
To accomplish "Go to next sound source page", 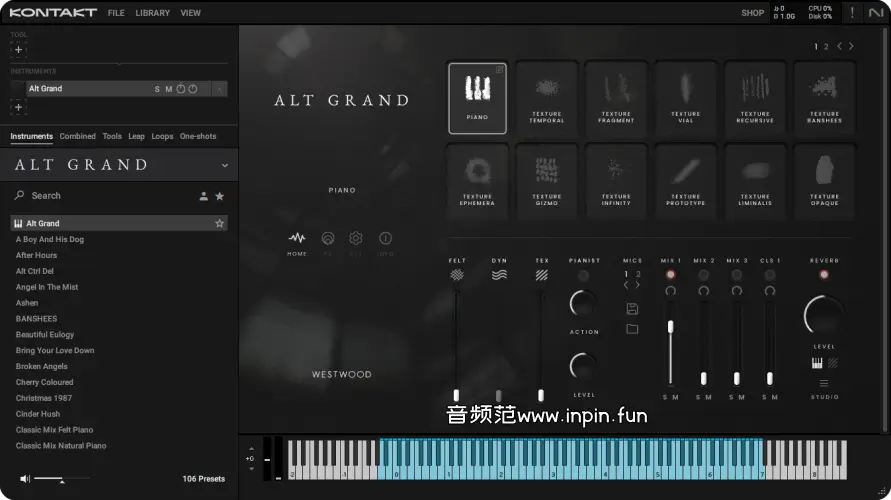I will [851, 46].
